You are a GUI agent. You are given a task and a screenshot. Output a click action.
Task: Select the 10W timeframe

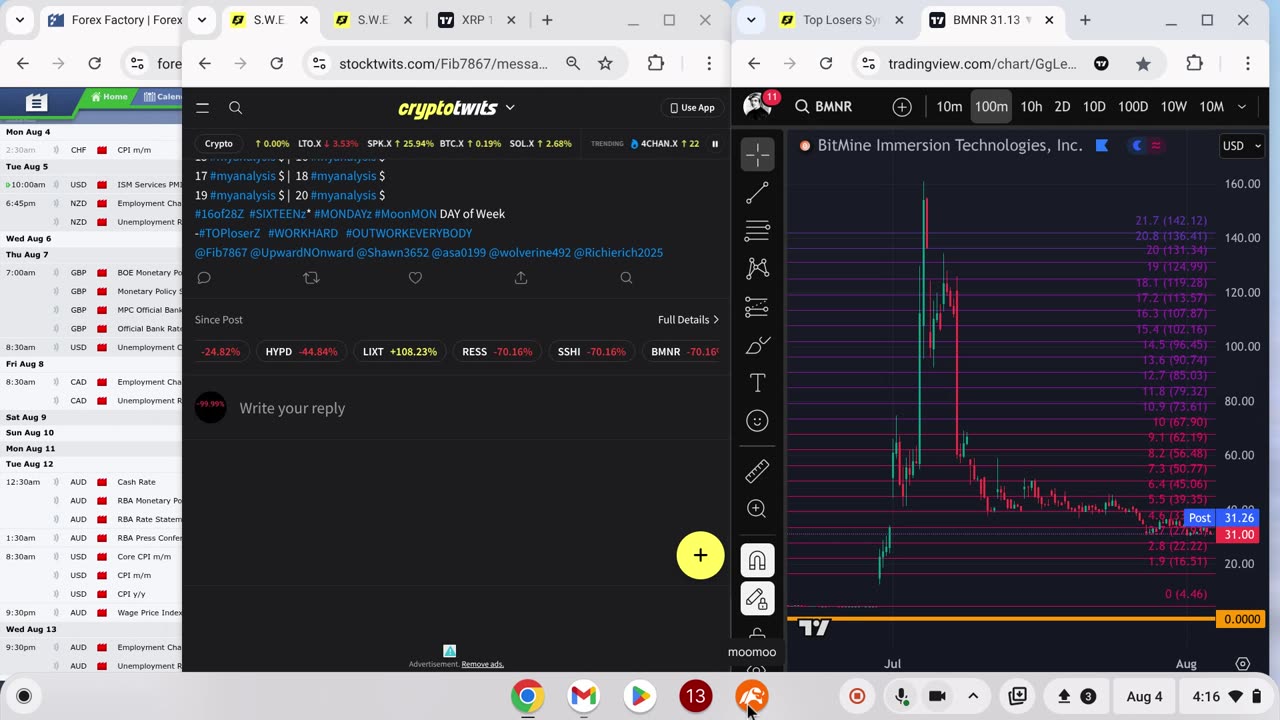[1174, 107]
